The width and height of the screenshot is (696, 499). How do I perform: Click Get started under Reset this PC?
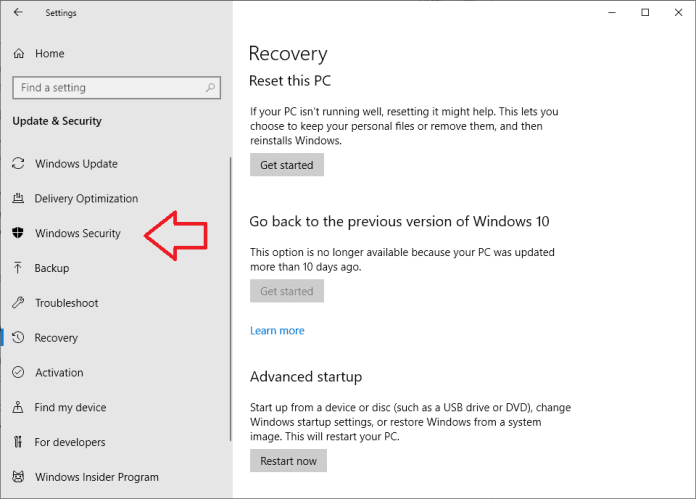(x=287, y=165)
